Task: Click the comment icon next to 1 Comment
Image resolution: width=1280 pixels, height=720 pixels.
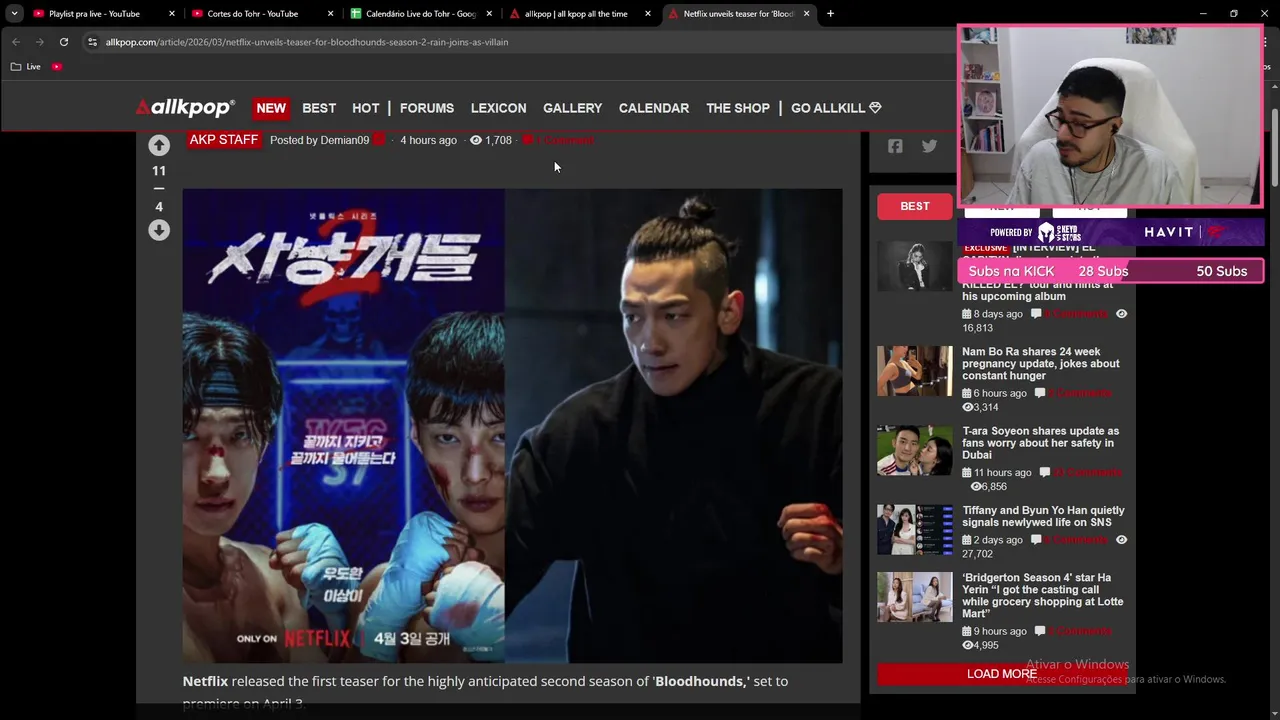Action: point(528,140)
